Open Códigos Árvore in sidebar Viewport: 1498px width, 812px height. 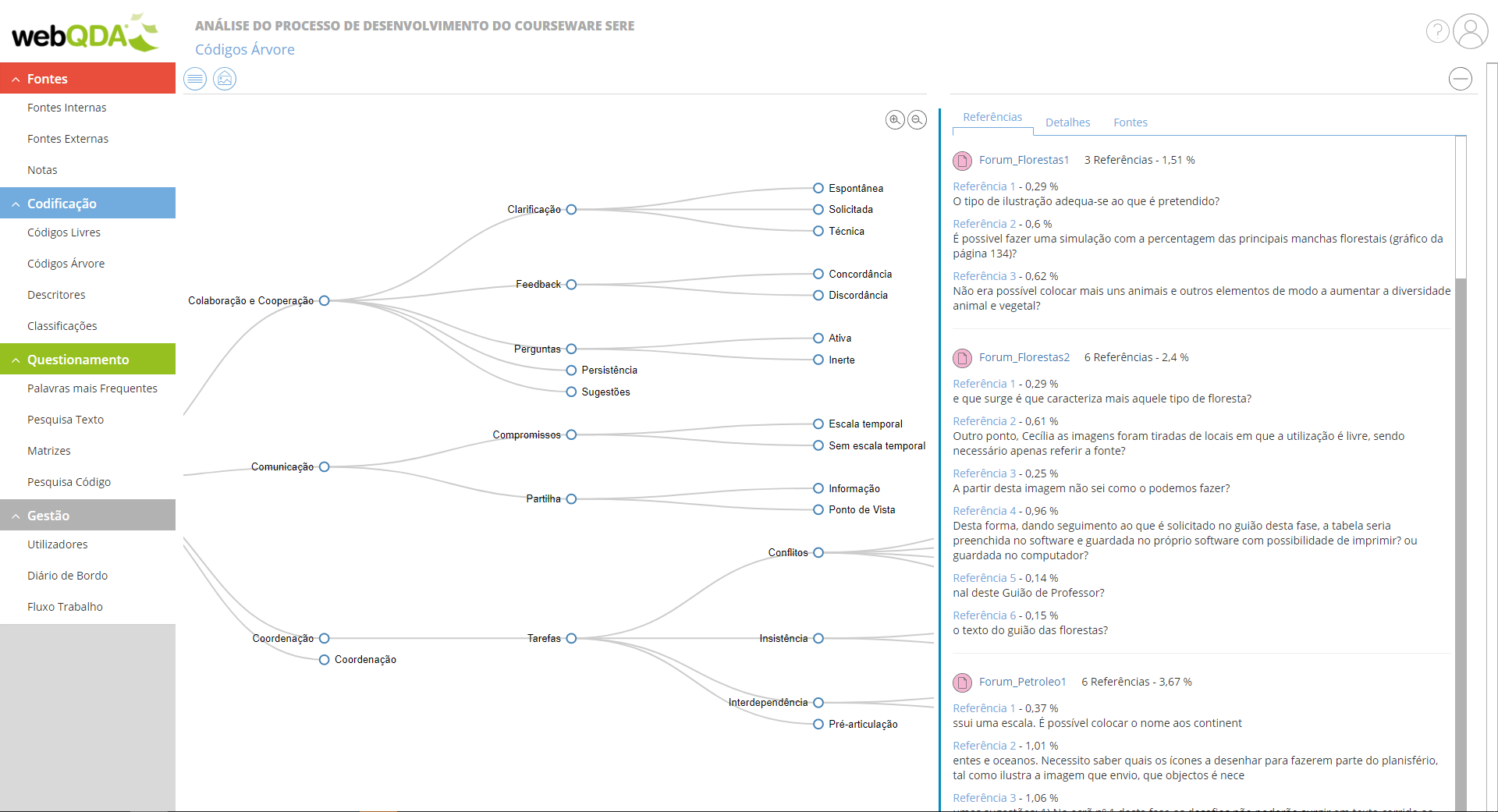66,264
